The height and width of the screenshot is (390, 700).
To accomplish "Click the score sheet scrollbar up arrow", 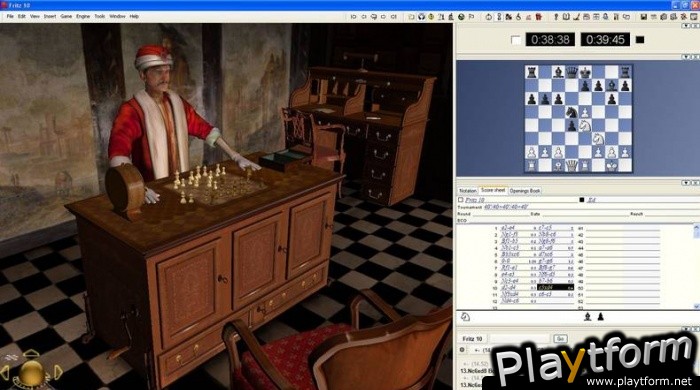I will 696,228.
